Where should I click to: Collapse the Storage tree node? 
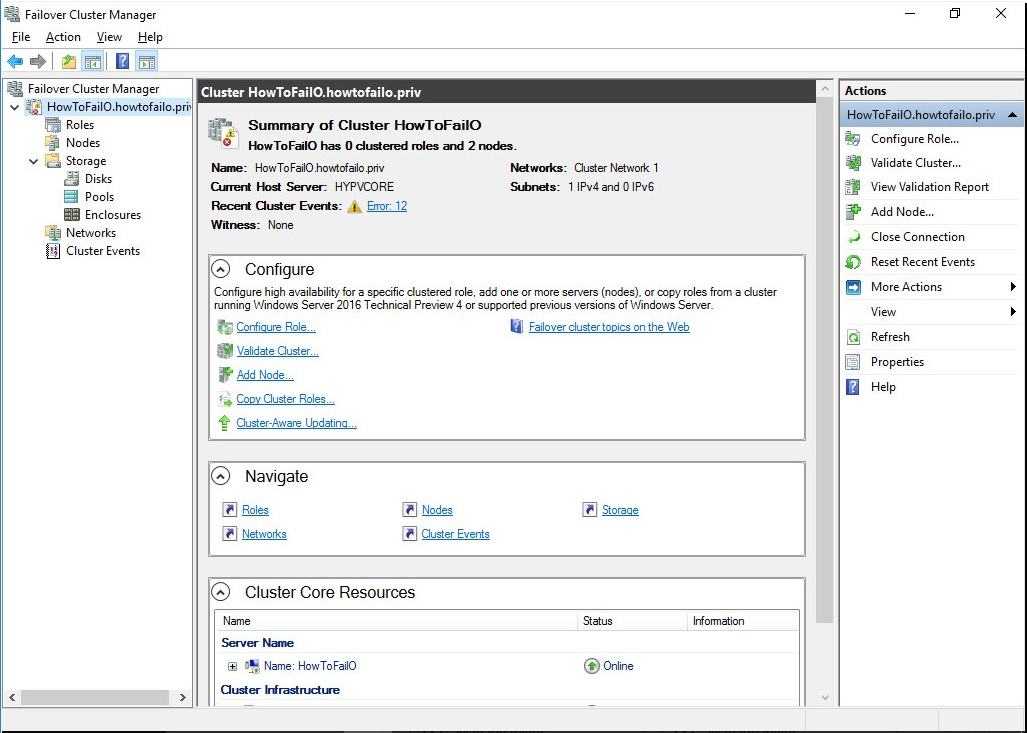(33, 161)
